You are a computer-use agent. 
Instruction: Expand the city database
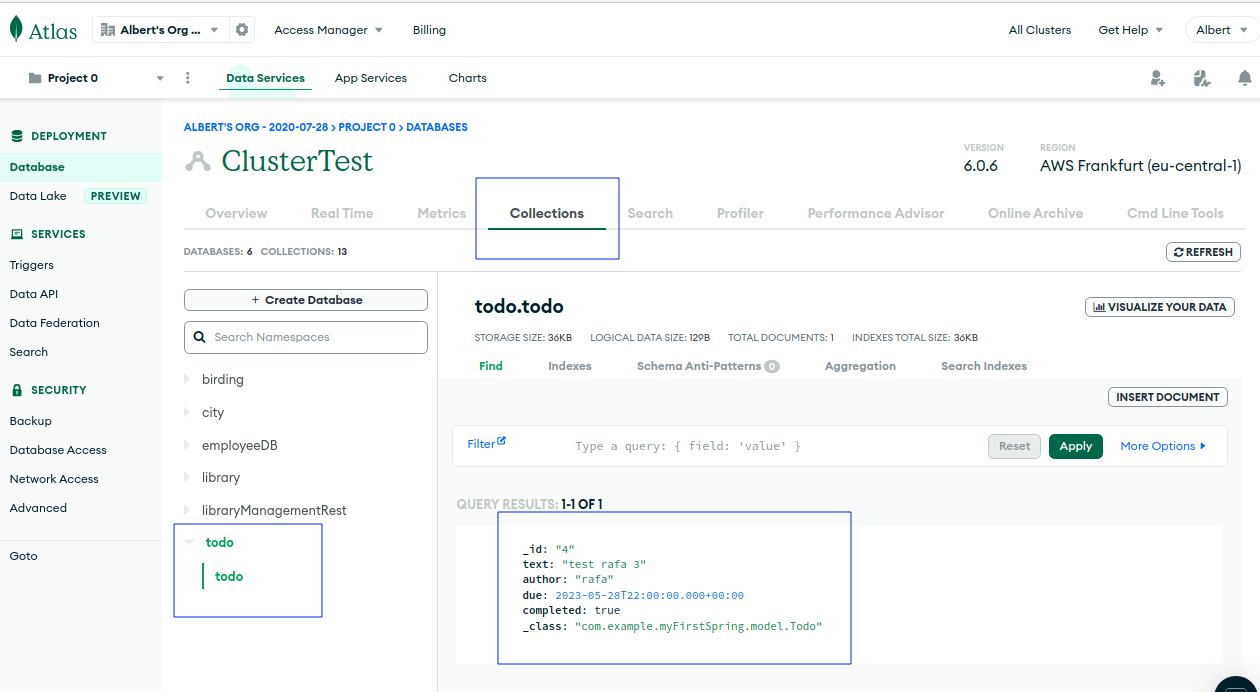click(187, 412)
